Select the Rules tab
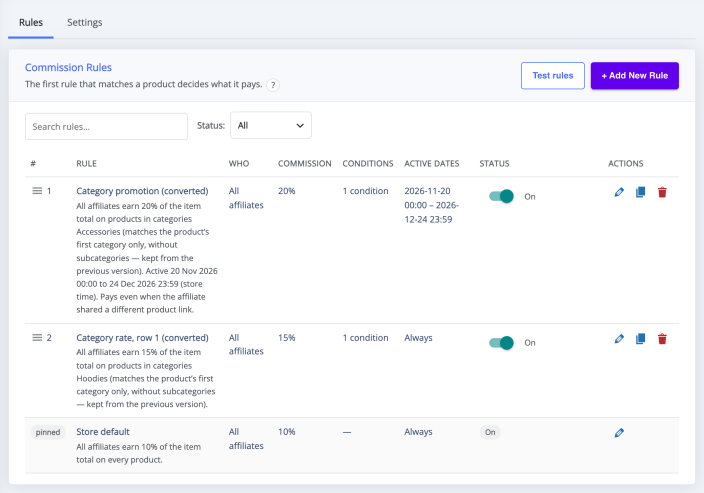This screenshot has width=704, height=493. tap(31, 22)
